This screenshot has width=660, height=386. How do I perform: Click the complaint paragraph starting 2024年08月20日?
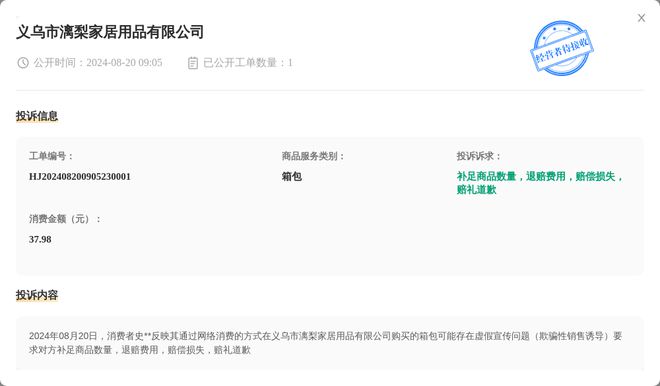pyautogui.click(x=325, y=343)
